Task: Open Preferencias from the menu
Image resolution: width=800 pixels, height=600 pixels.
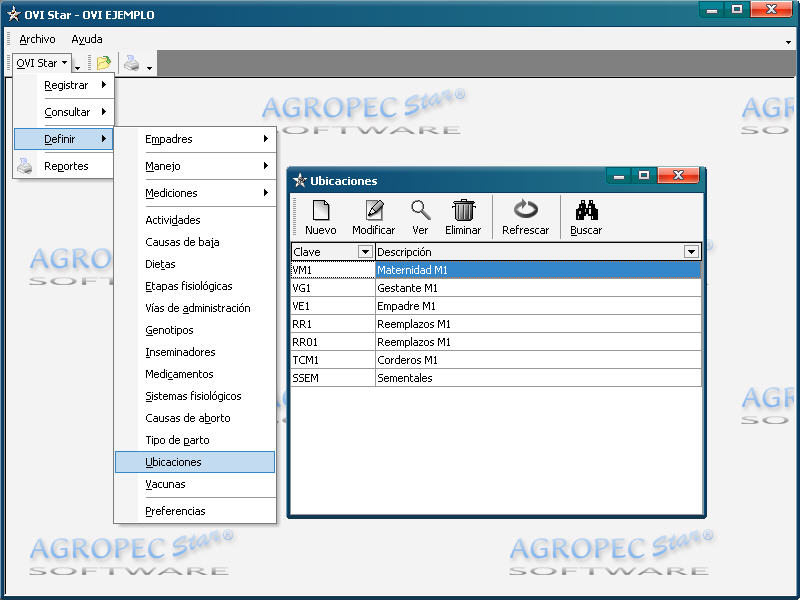Action: pos(194,511)
